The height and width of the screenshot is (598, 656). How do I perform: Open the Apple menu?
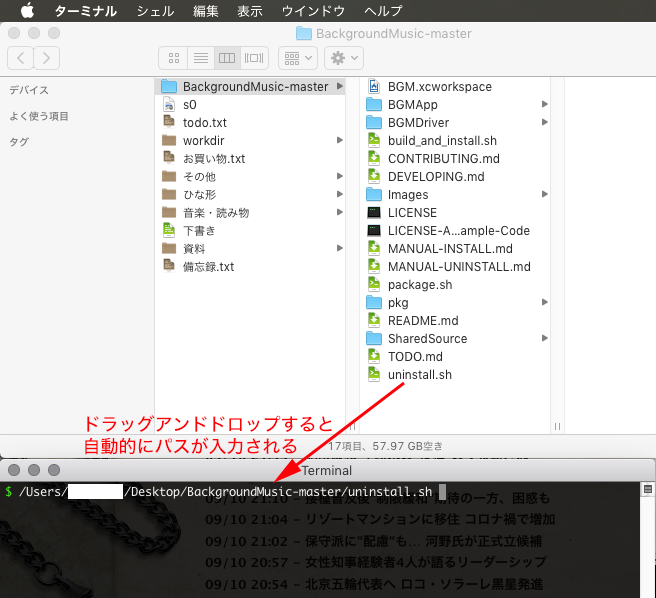click(28, 10)
